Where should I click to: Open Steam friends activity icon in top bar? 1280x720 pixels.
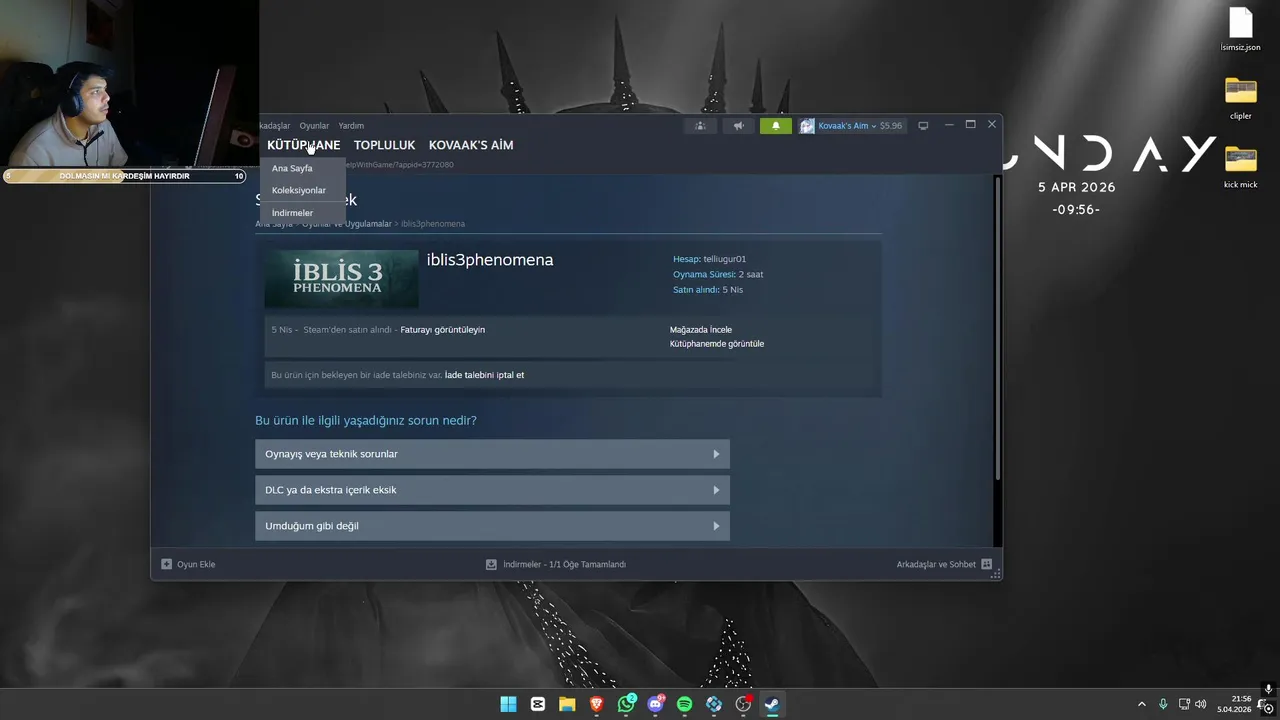(700, 126)
